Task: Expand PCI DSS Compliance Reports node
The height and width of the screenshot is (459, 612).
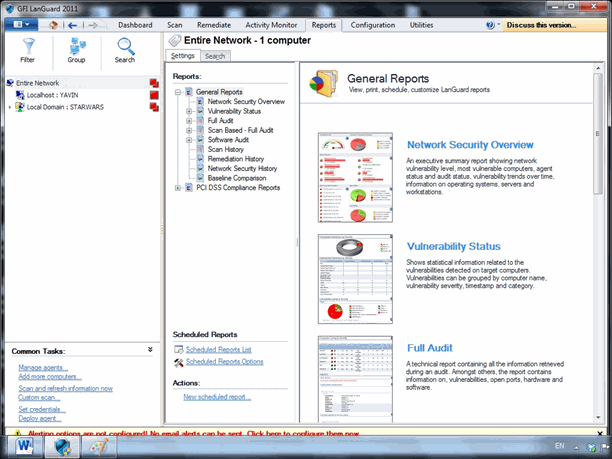Action: point(178,188)
